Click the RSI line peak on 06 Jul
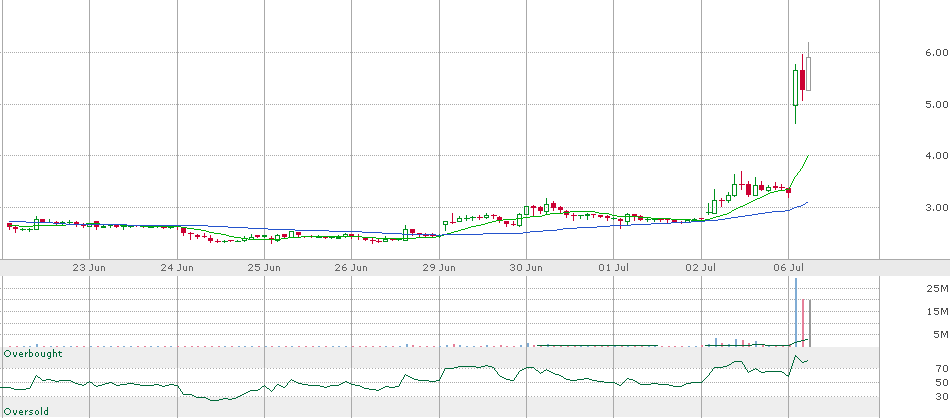The image size is (950, 418). [x=796, y=356]
